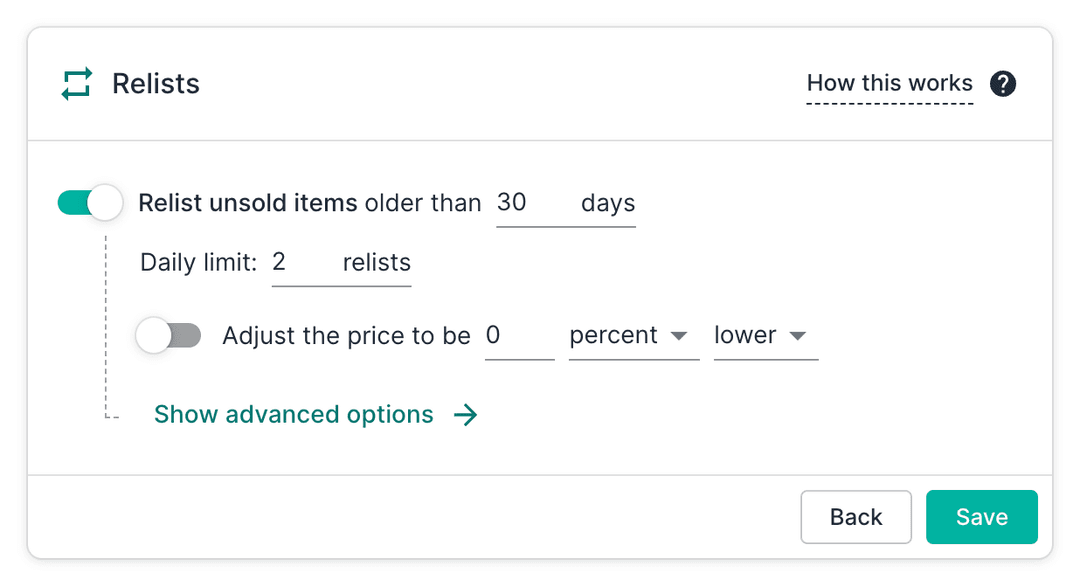
Task: Click the lower dropdown caret arrow
Action: pyautogui.click(x=798, y=336)
